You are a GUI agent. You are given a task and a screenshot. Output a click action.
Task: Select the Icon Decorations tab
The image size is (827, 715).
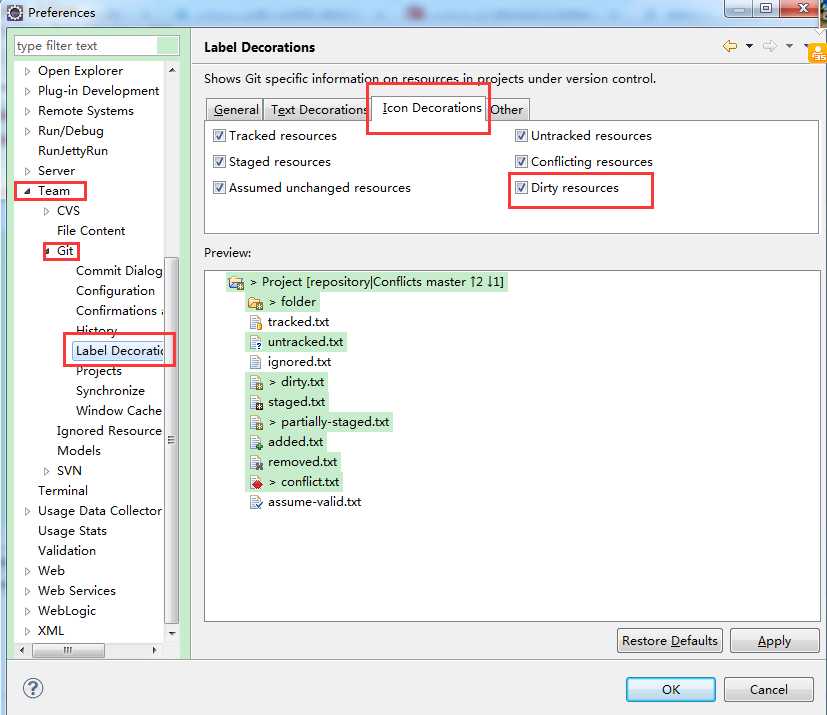431,108
